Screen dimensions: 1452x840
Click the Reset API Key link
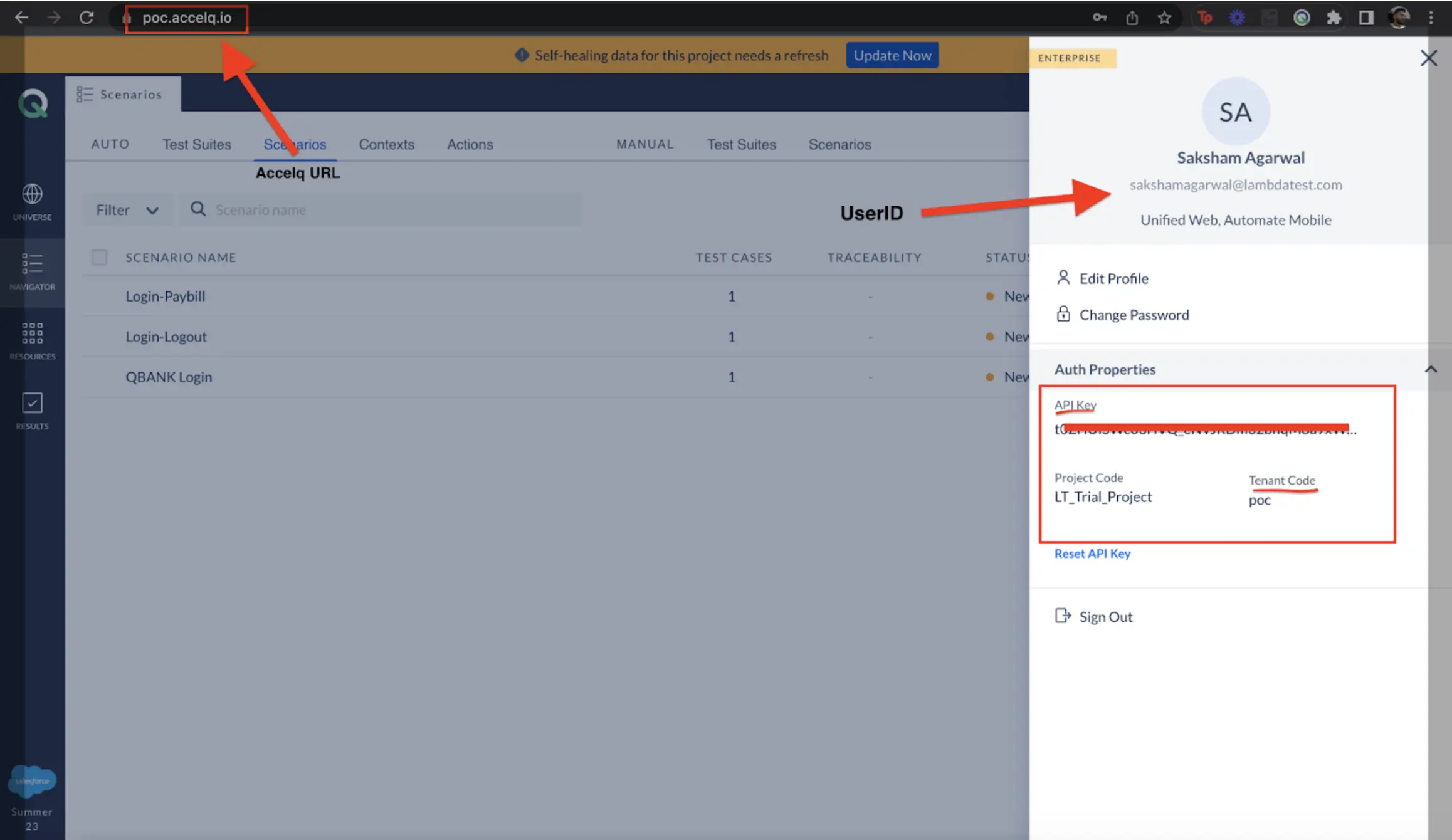tap(1093, 553)
